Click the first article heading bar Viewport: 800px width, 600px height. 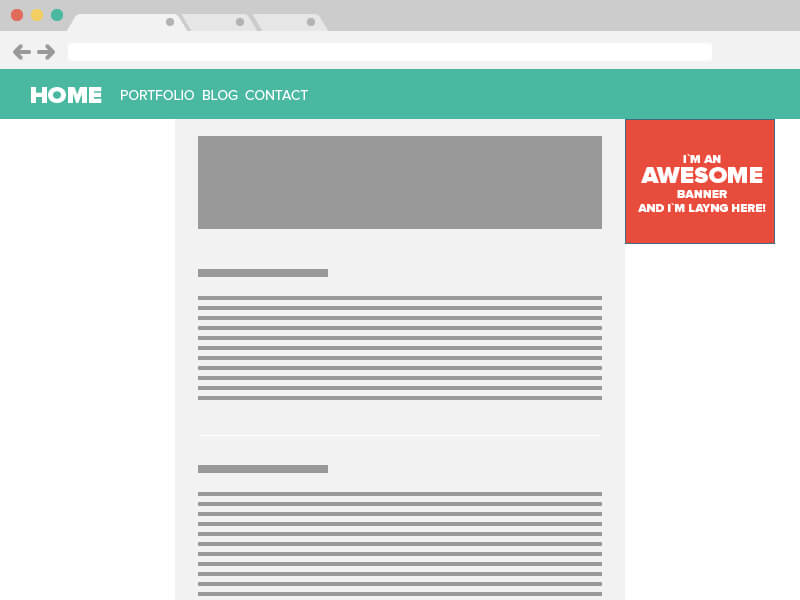click(263, 273)
